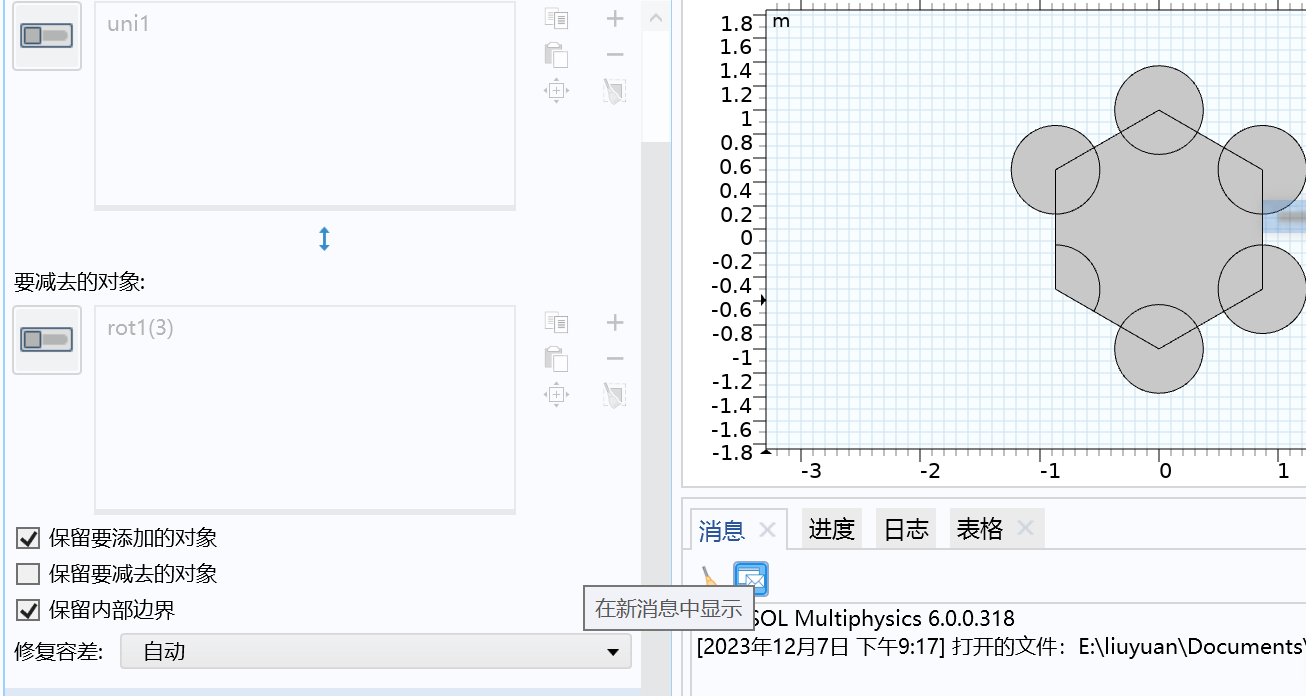Close the 消息 tab
This screenshot has width=1306, height=696.
coord(767,530)
